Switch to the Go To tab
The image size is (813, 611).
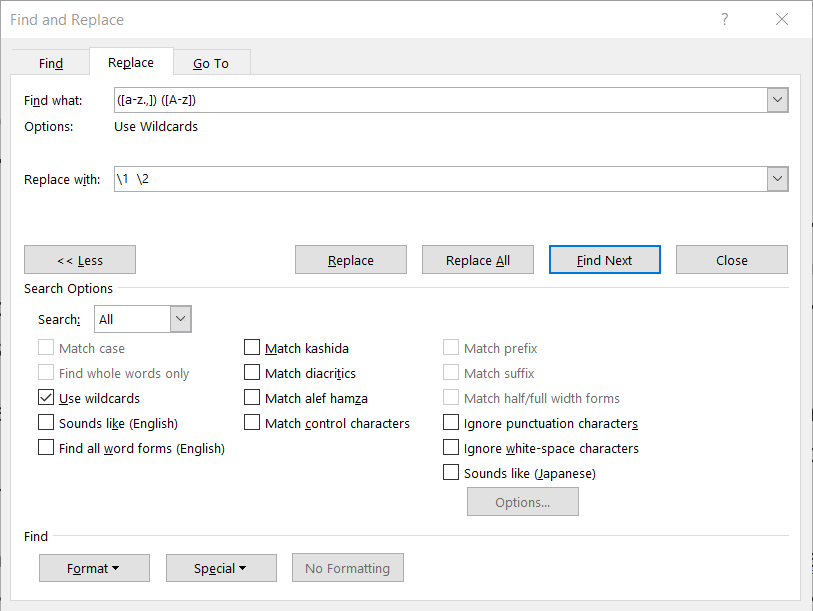[211, 62]
